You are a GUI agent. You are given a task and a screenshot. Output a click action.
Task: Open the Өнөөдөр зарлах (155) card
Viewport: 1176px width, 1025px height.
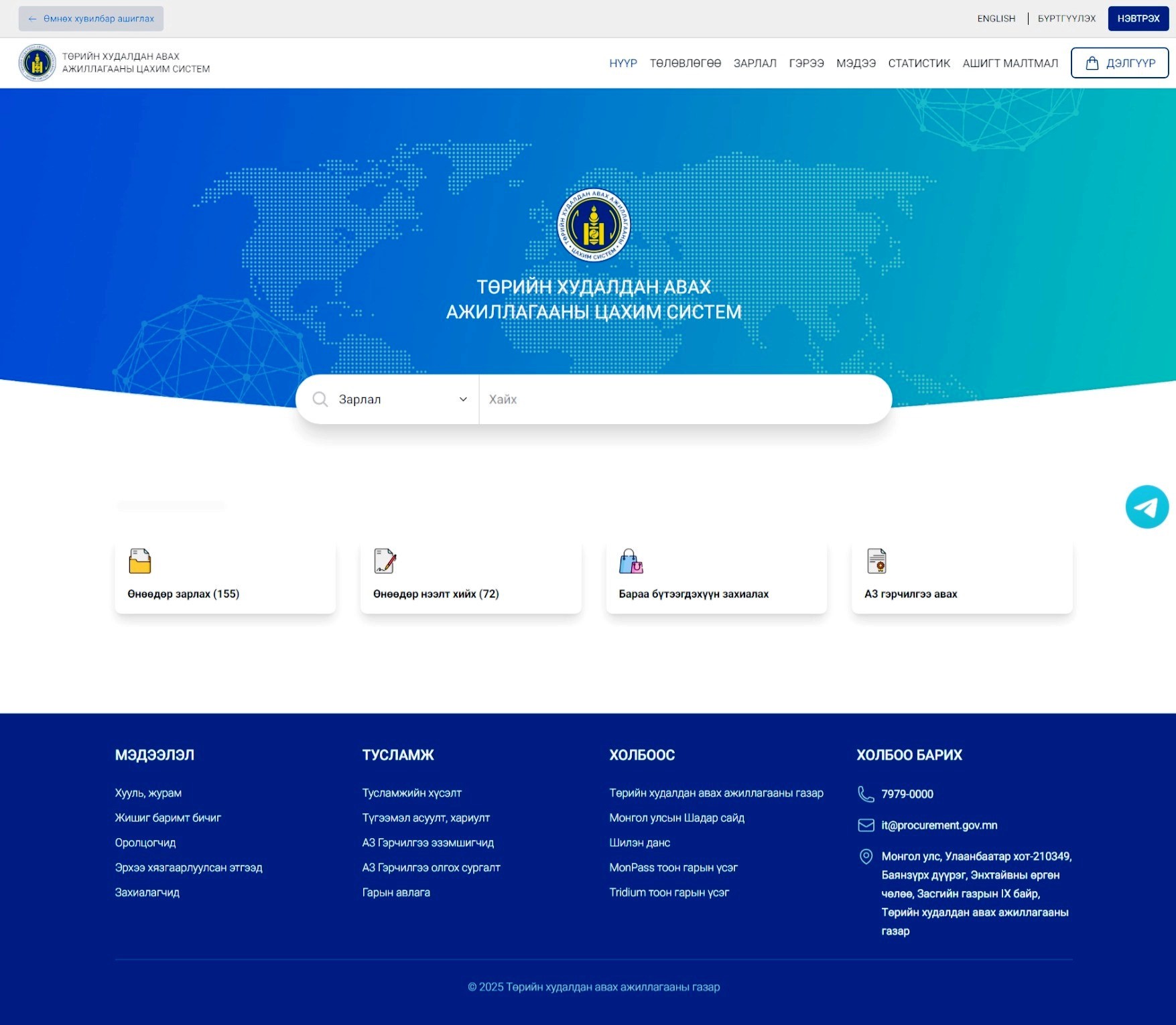pyautogui.click(x=225, y=577)
